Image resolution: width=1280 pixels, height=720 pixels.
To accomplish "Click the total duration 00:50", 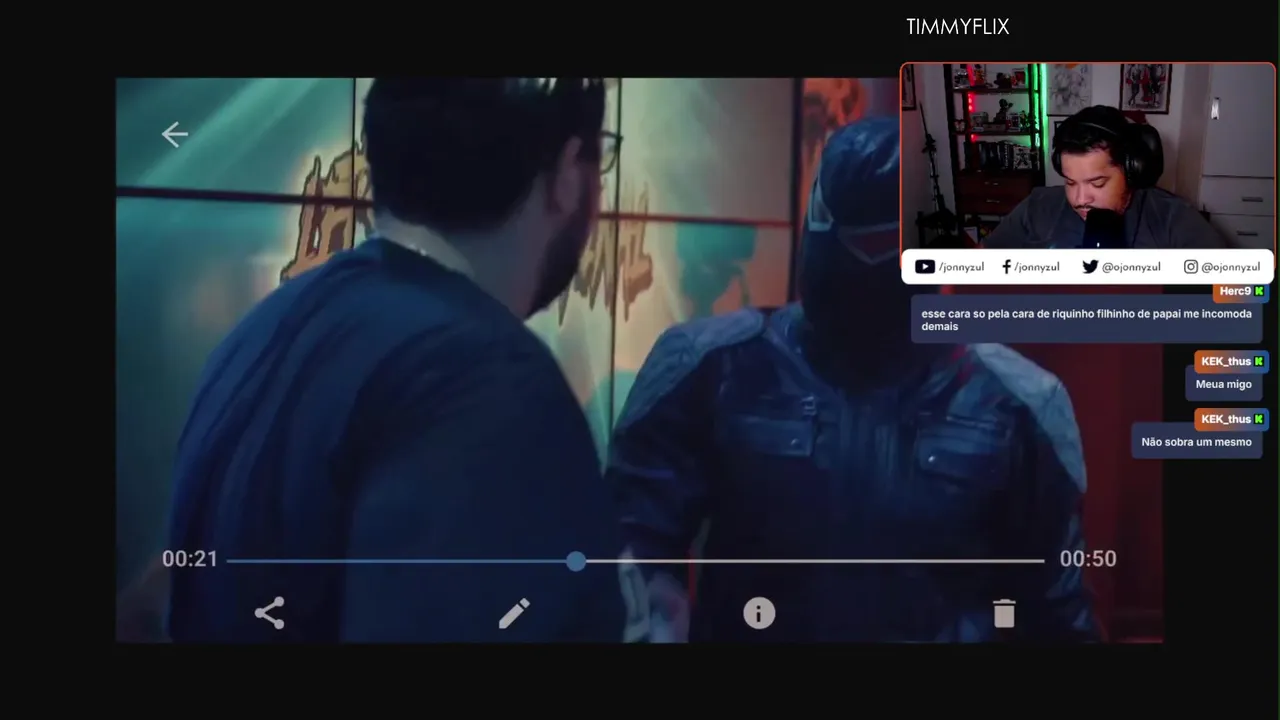I will click(x=1088, y=559).
